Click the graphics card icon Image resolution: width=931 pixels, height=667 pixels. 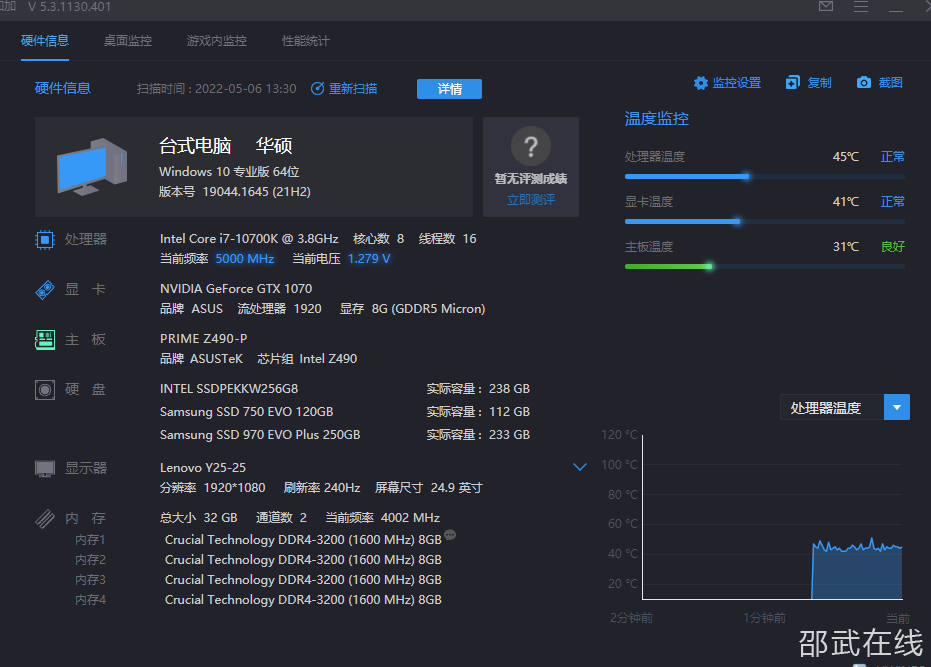tap(45, 290)
